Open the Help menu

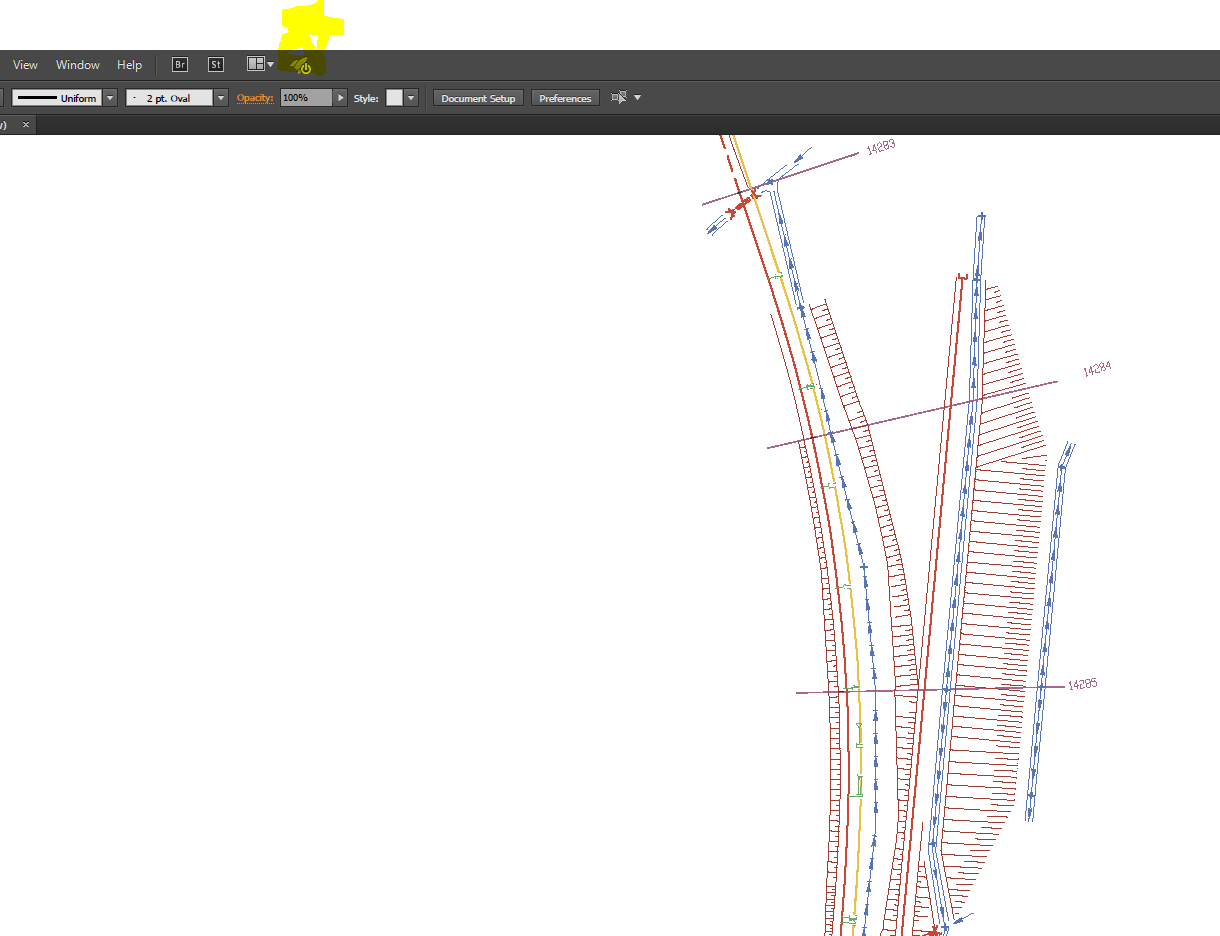130,65
